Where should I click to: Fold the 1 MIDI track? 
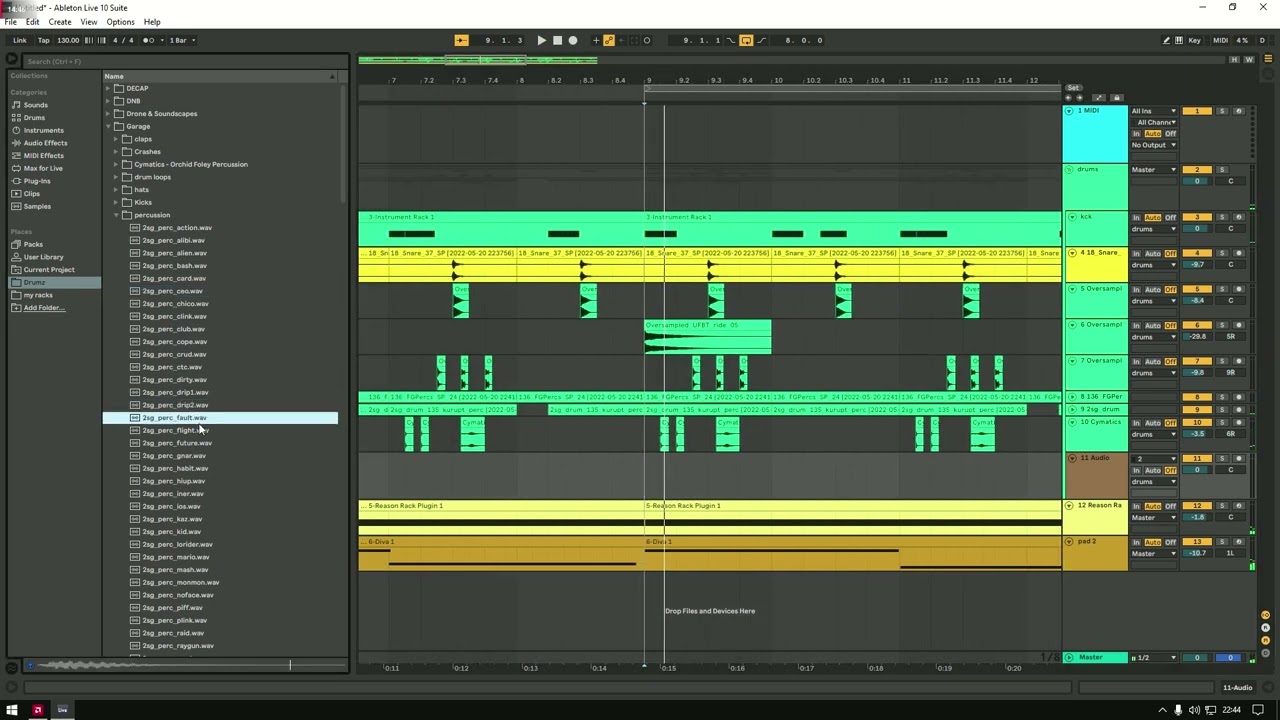click(1069, 111)
